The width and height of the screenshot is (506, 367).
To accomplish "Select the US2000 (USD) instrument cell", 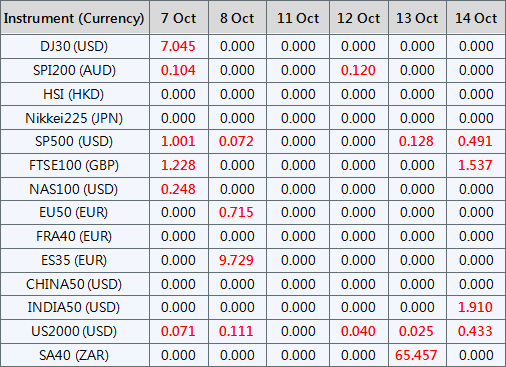I will (x=74, y=331).
